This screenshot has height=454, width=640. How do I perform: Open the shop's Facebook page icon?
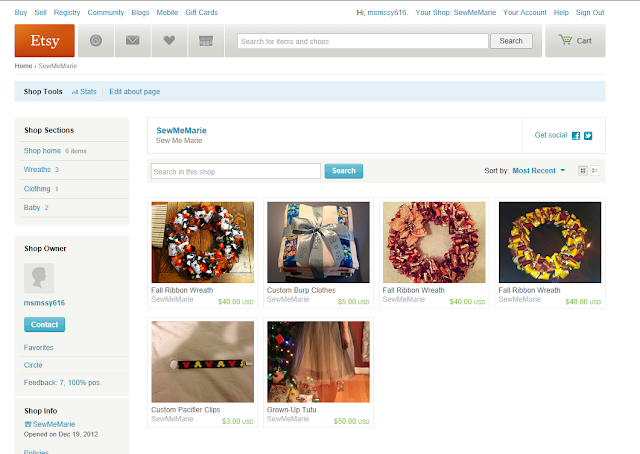(576, 136)
